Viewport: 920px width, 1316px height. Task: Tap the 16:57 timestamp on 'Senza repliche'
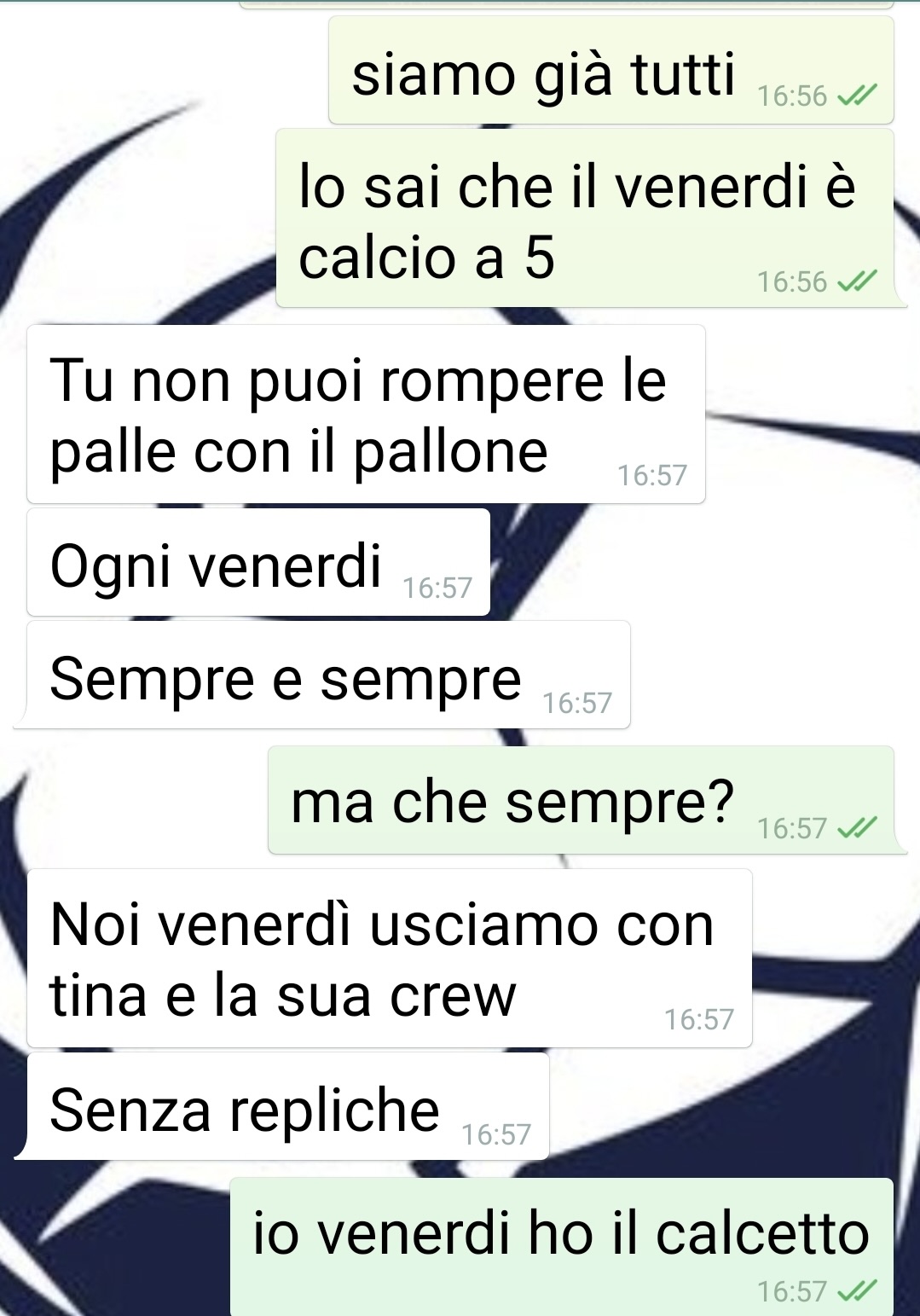click(496, 1134)
